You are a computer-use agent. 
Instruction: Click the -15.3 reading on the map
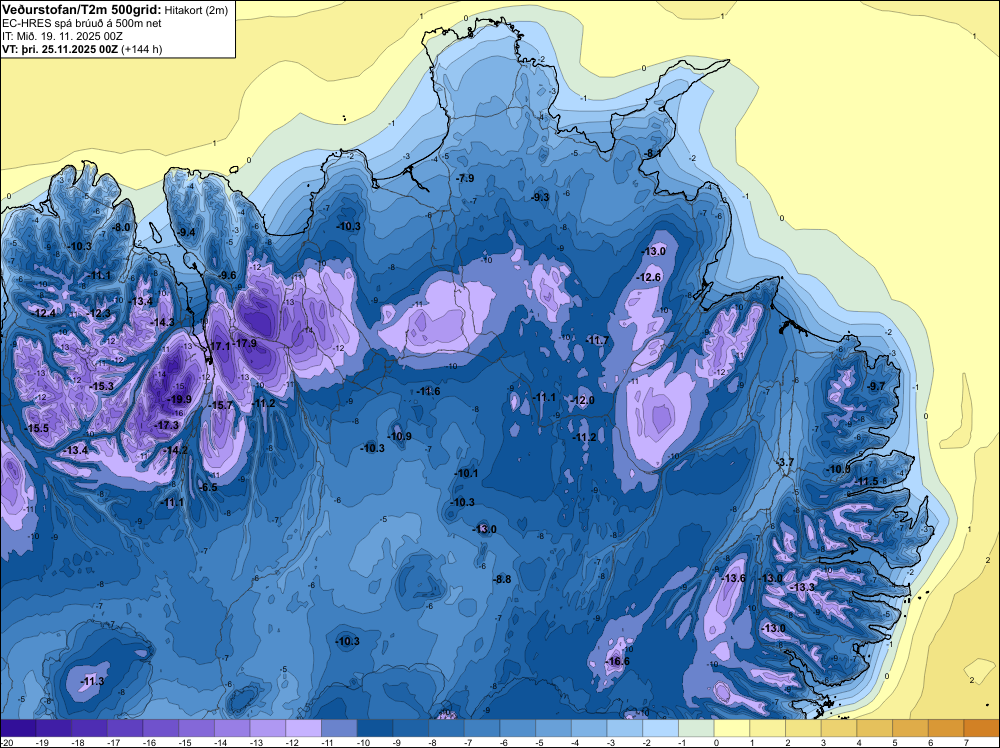[x=101, y=386]
